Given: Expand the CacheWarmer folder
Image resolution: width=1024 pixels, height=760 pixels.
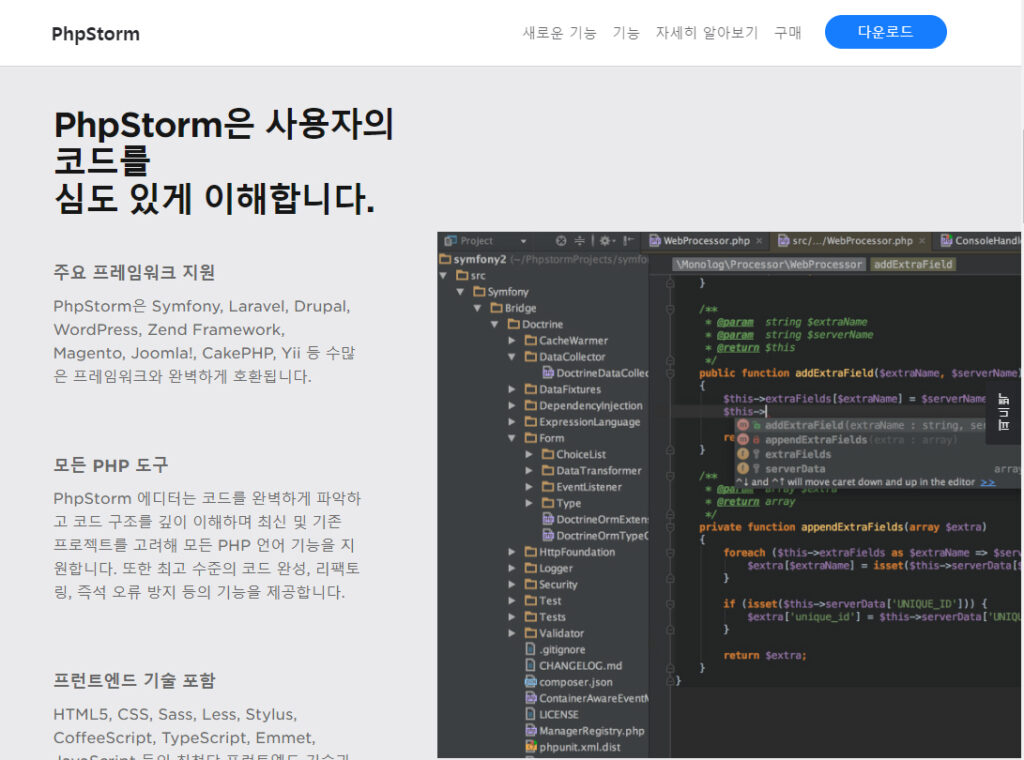Looking at the screenshot, I should 513,341.
